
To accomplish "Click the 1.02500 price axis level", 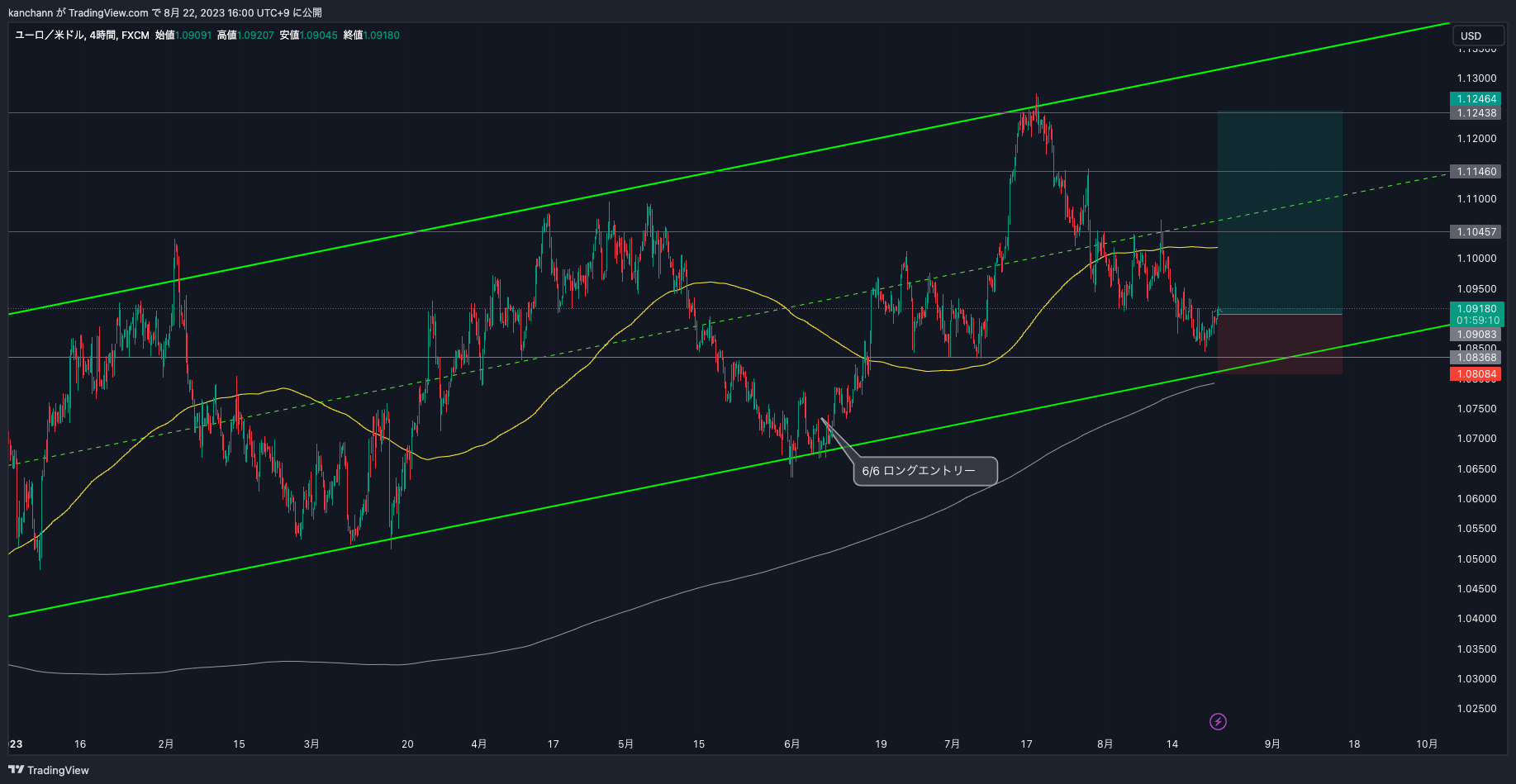I will (x=1476, y=709).
